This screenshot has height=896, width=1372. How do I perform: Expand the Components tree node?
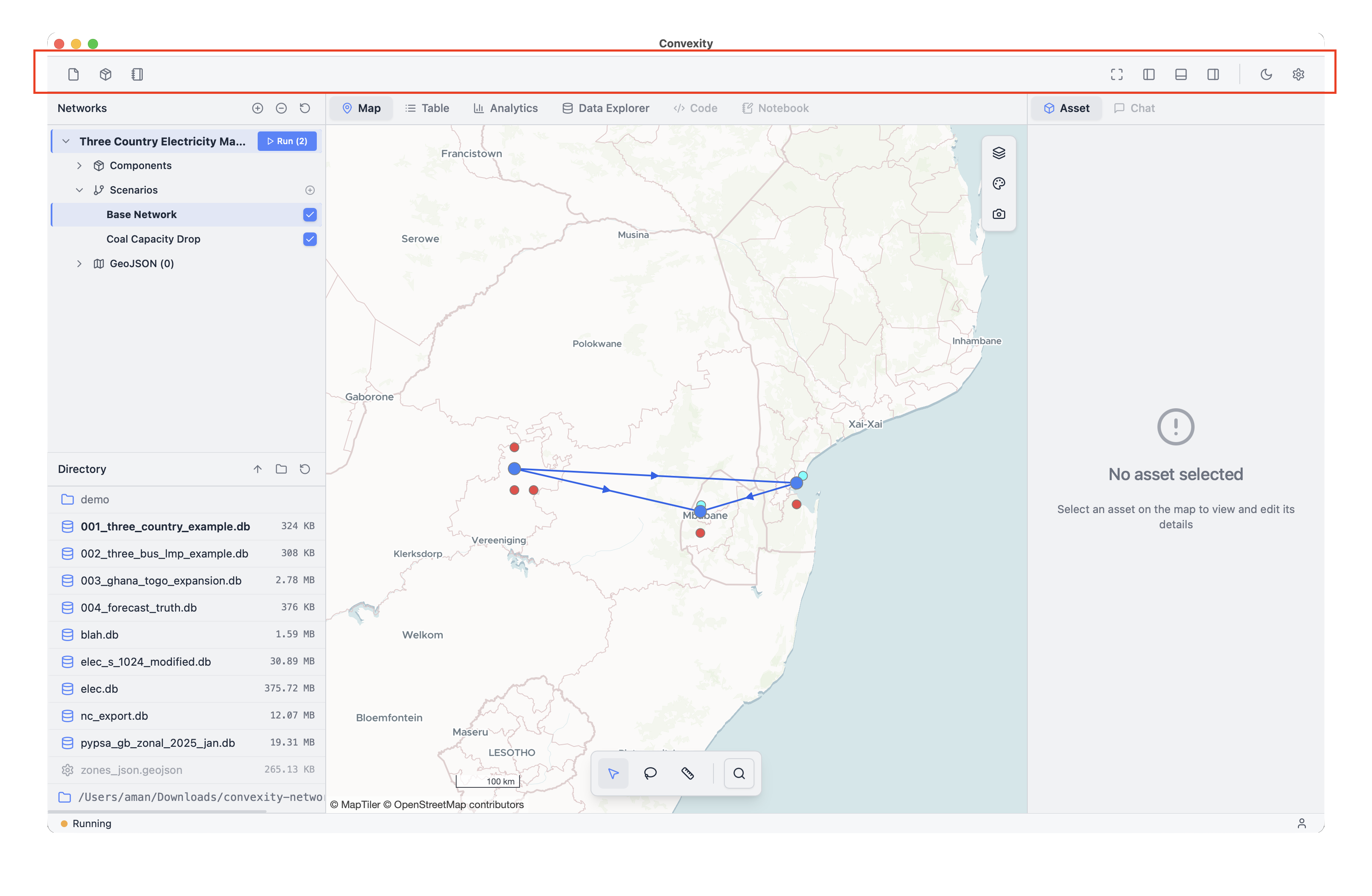pyautogui.click(x=79, y=166)
